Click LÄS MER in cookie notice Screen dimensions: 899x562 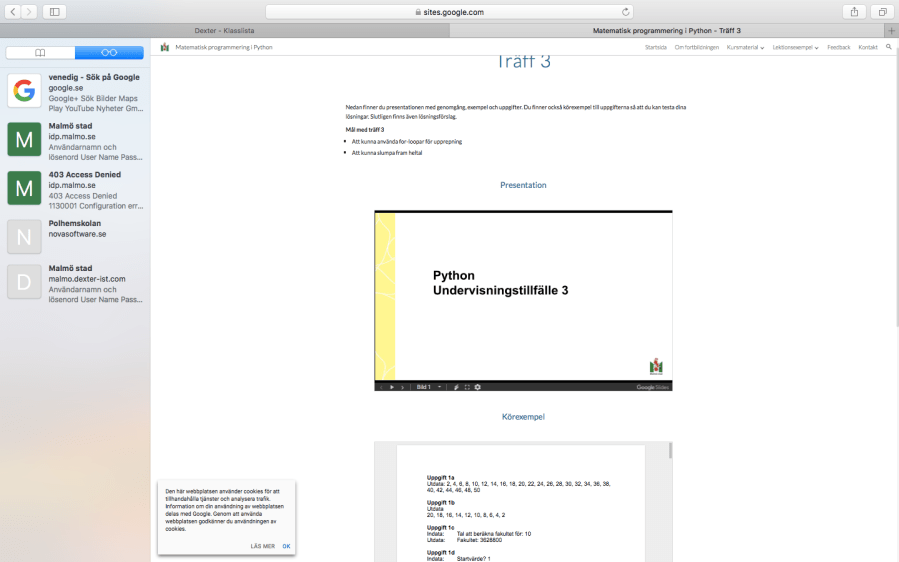tap(262, 546)
